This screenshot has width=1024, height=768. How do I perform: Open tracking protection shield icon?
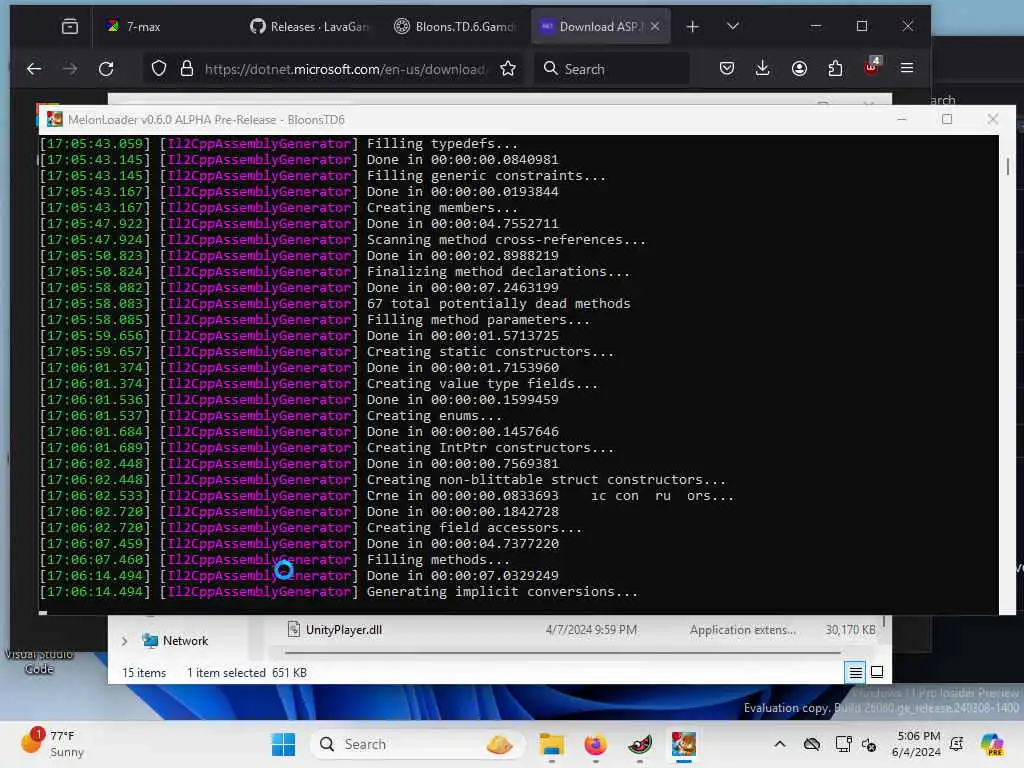point(159,69)
